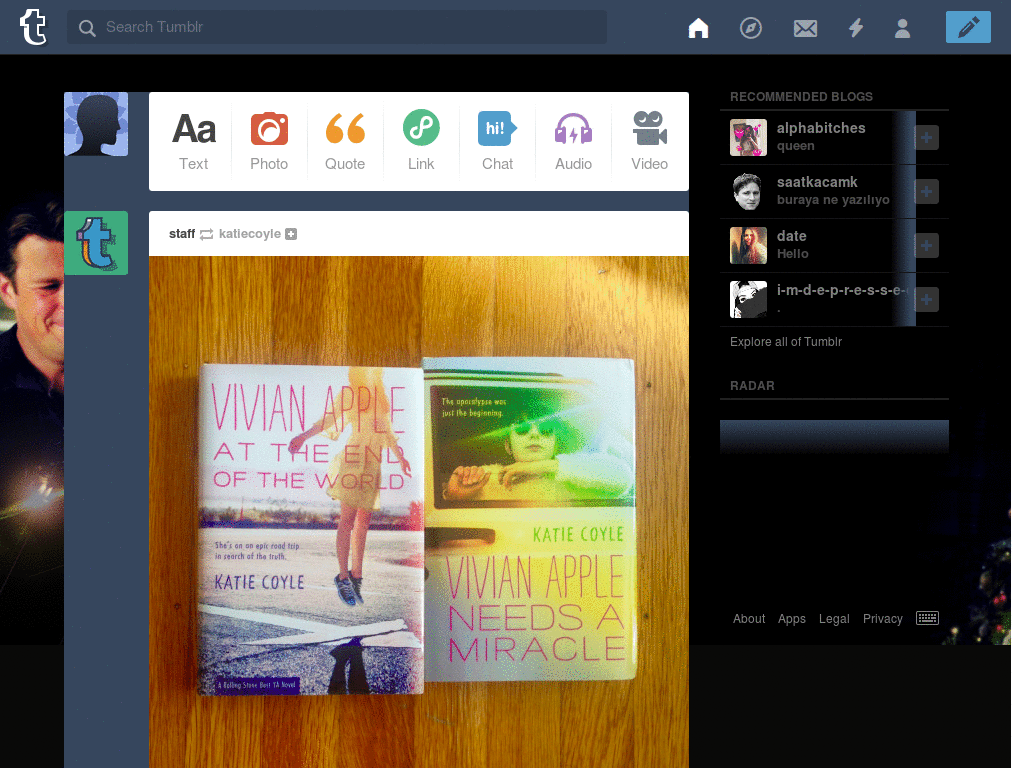Screen dimensions: 1024x768
Task: Open the Legal footer link
Action: point(834,618)
